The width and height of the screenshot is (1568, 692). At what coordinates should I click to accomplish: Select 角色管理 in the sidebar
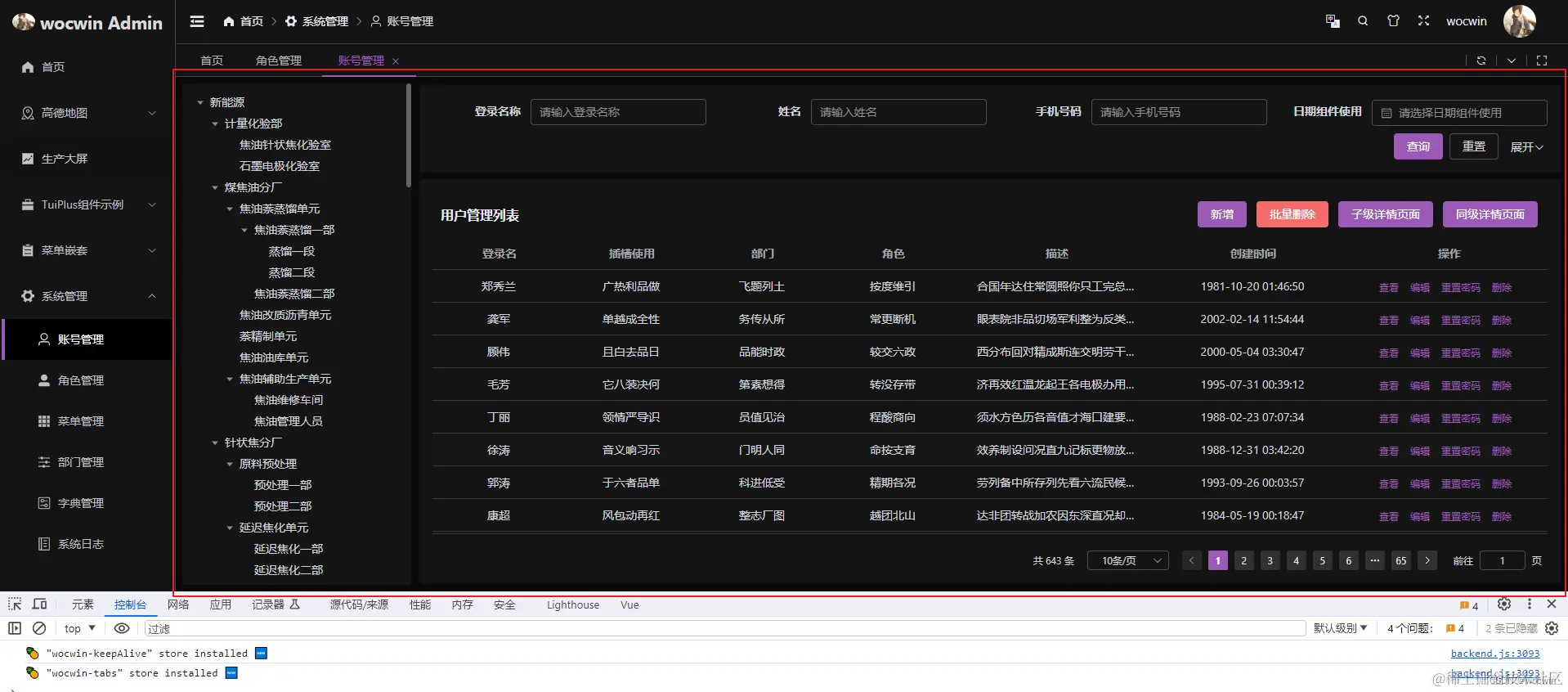[87, 380]
